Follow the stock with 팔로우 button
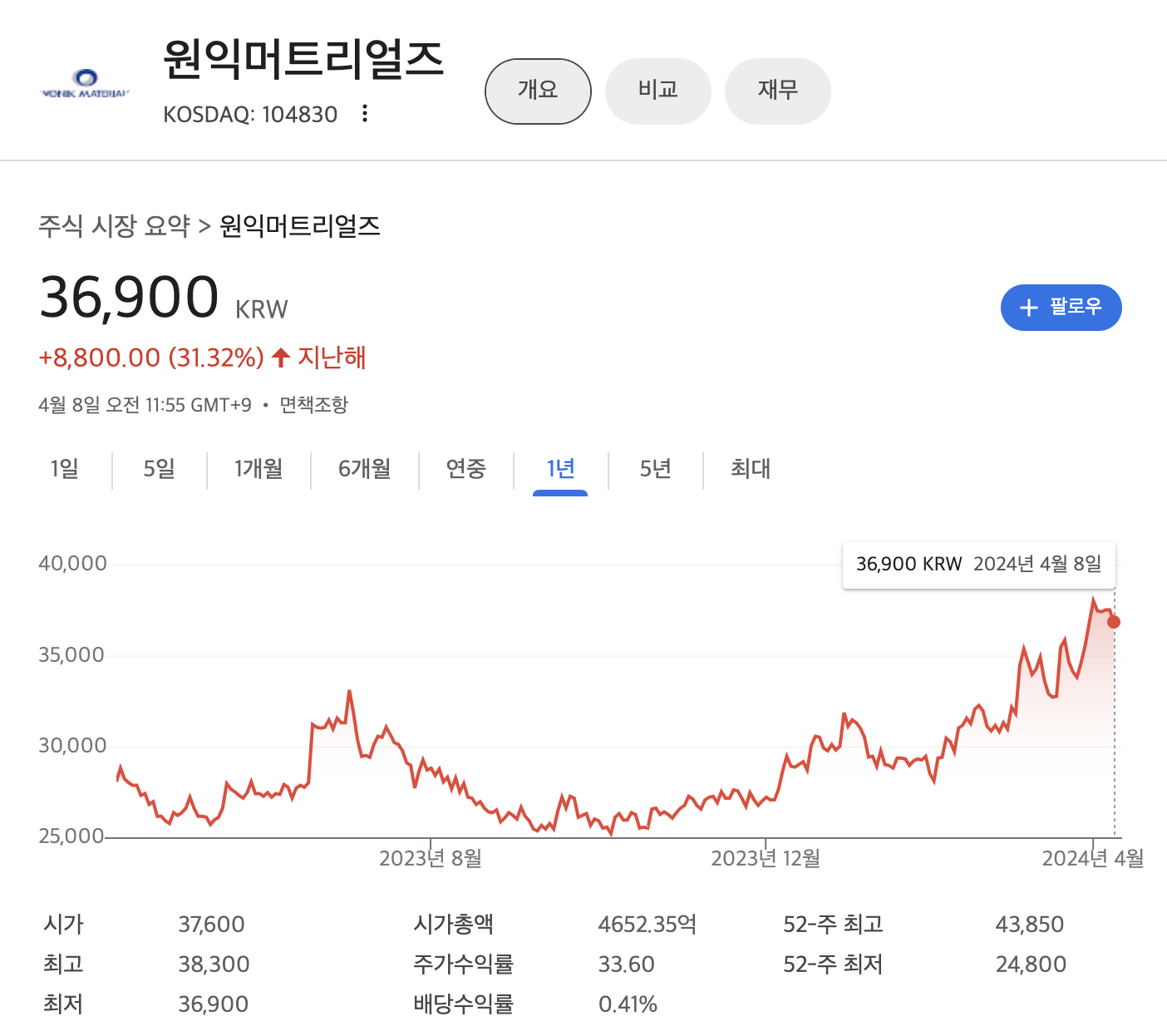Screen dimensions: 1167x1036 [1061, 308]
